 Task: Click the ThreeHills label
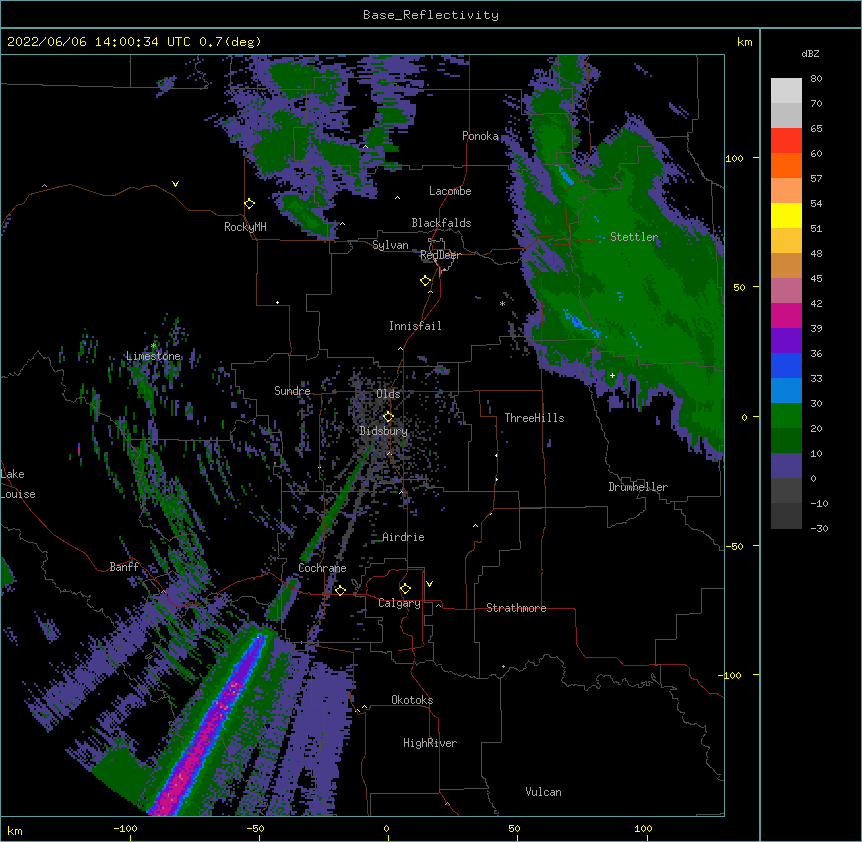(x=534, y=418)
